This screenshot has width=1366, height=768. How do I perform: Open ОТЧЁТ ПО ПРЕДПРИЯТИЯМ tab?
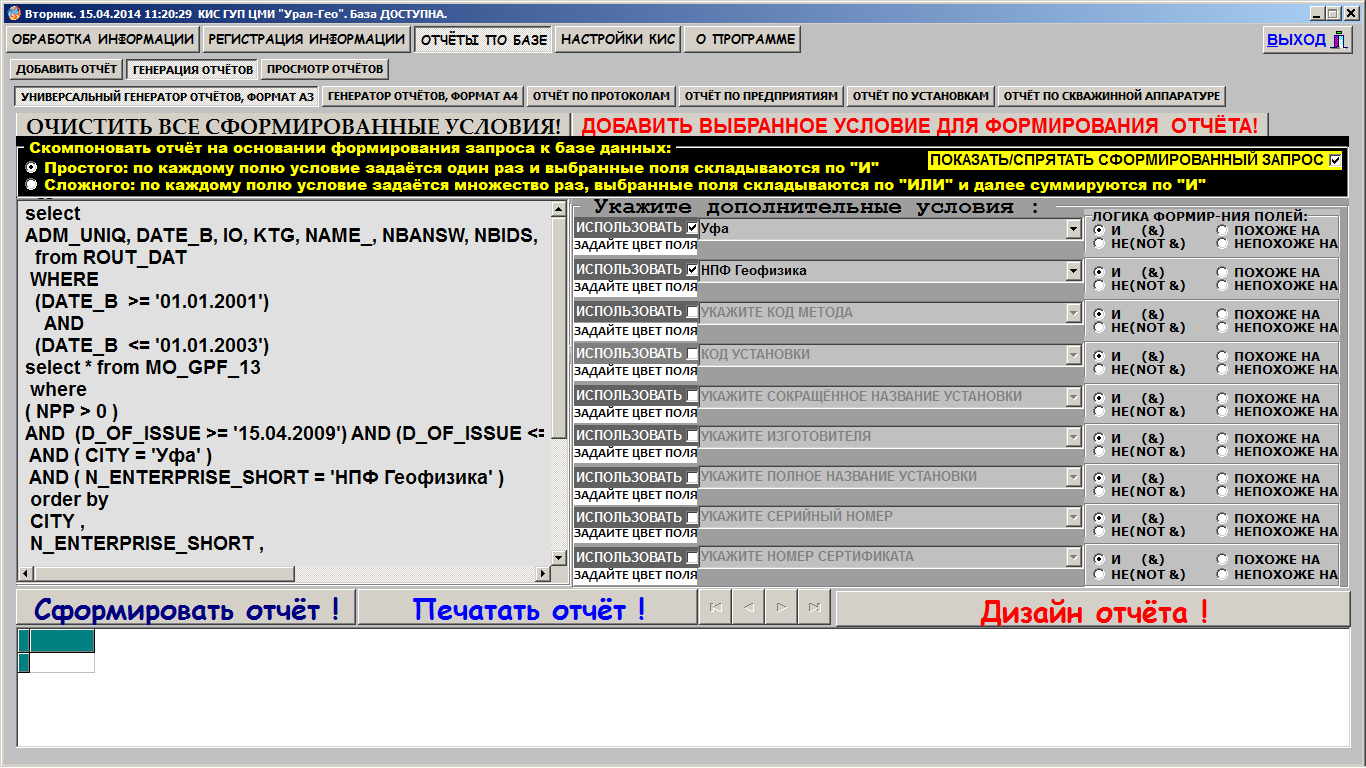pos(762,96)
